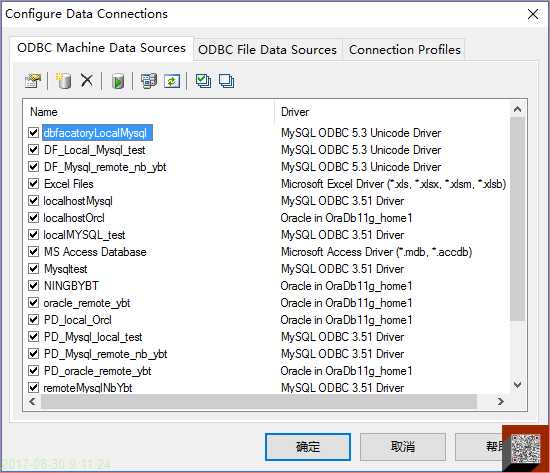Toggle the Mysqltest checkbox
The height and width of the screenshot is (473, 550).
33,269
